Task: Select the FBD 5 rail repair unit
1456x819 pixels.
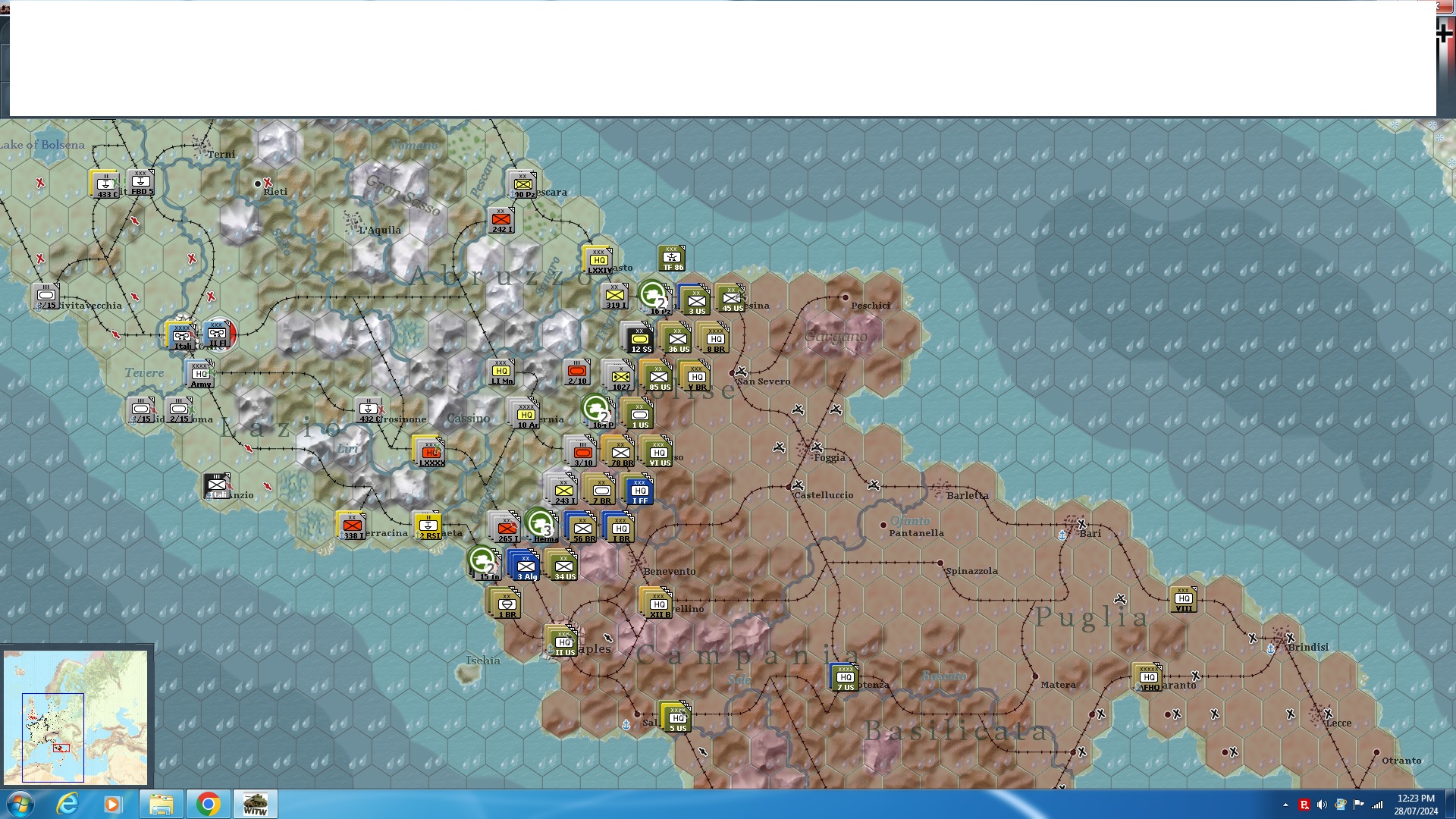Action: pyautogui.click(x=141, y=182)
